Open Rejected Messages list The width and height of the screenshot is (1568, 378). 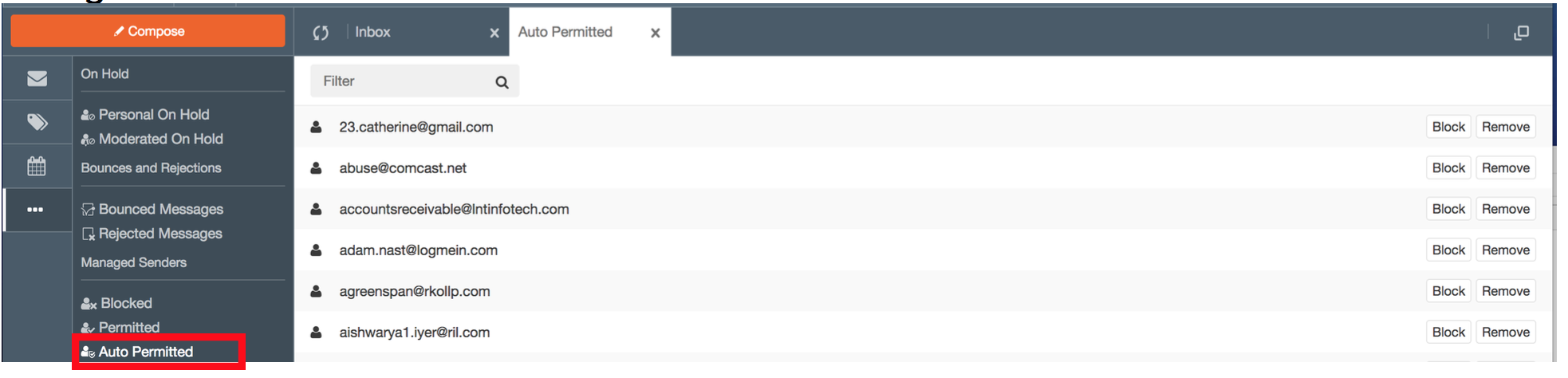point(160,234)
